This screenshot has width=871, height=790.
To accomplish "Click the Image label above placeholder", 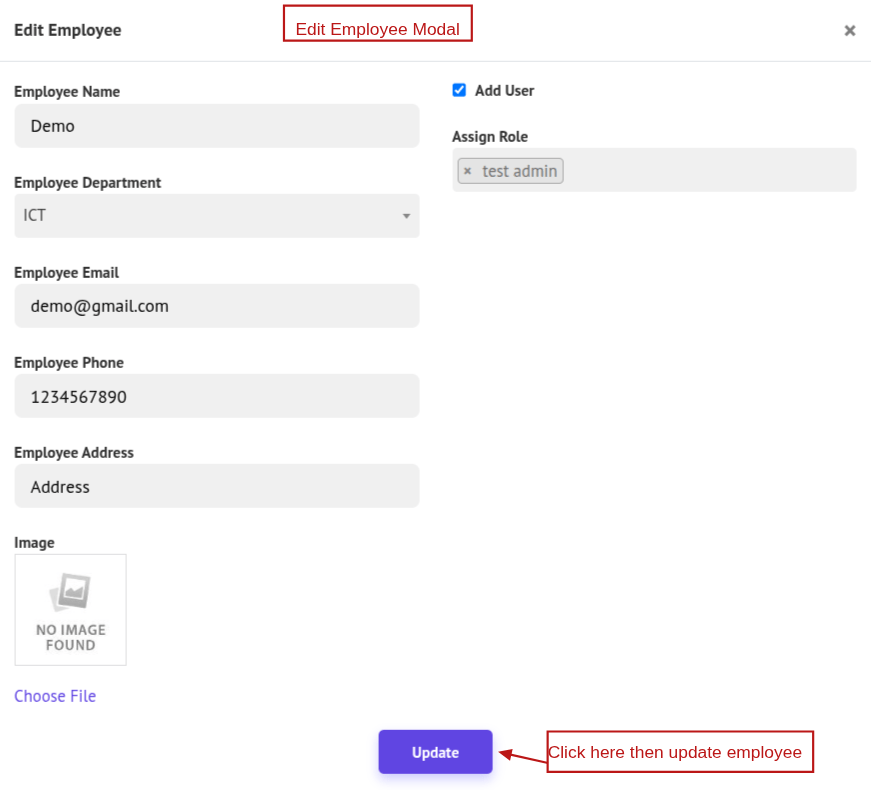I will tap(34, 543).
